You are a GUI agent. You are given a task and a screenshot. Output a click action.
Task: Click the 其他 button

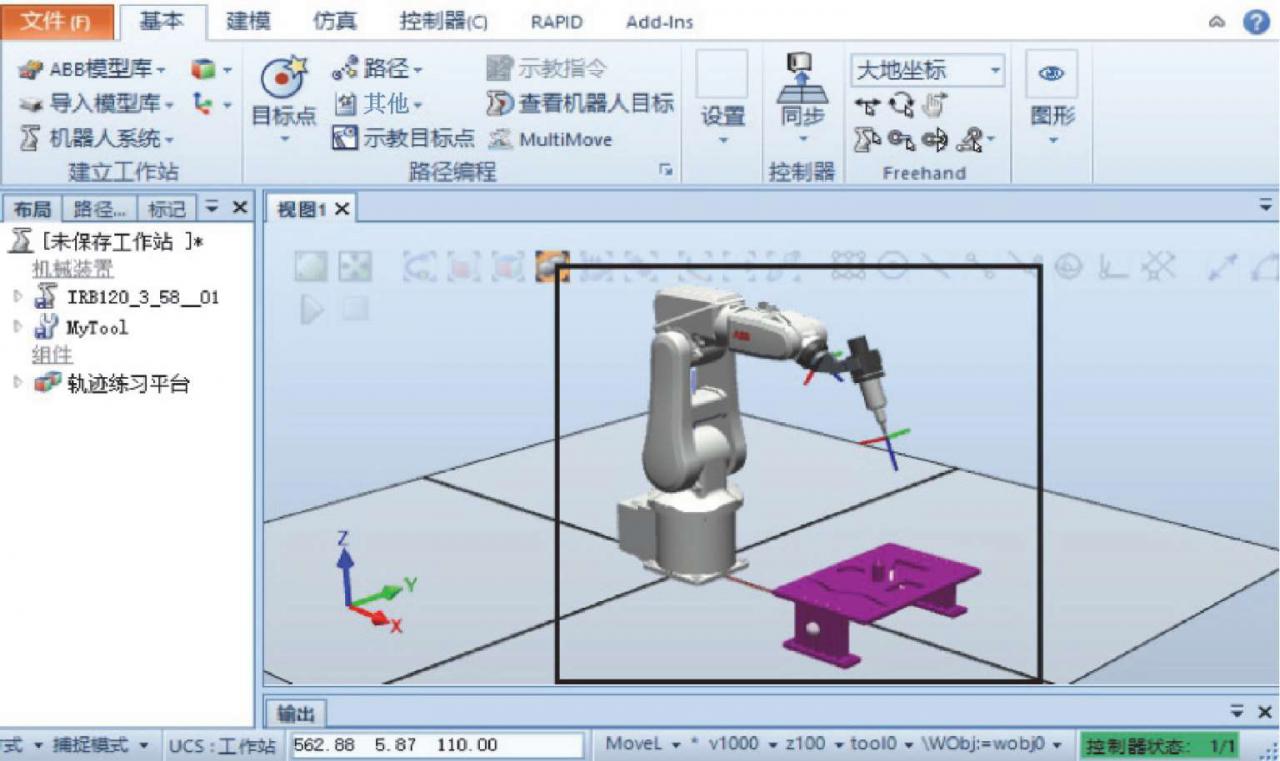point(379,103)
